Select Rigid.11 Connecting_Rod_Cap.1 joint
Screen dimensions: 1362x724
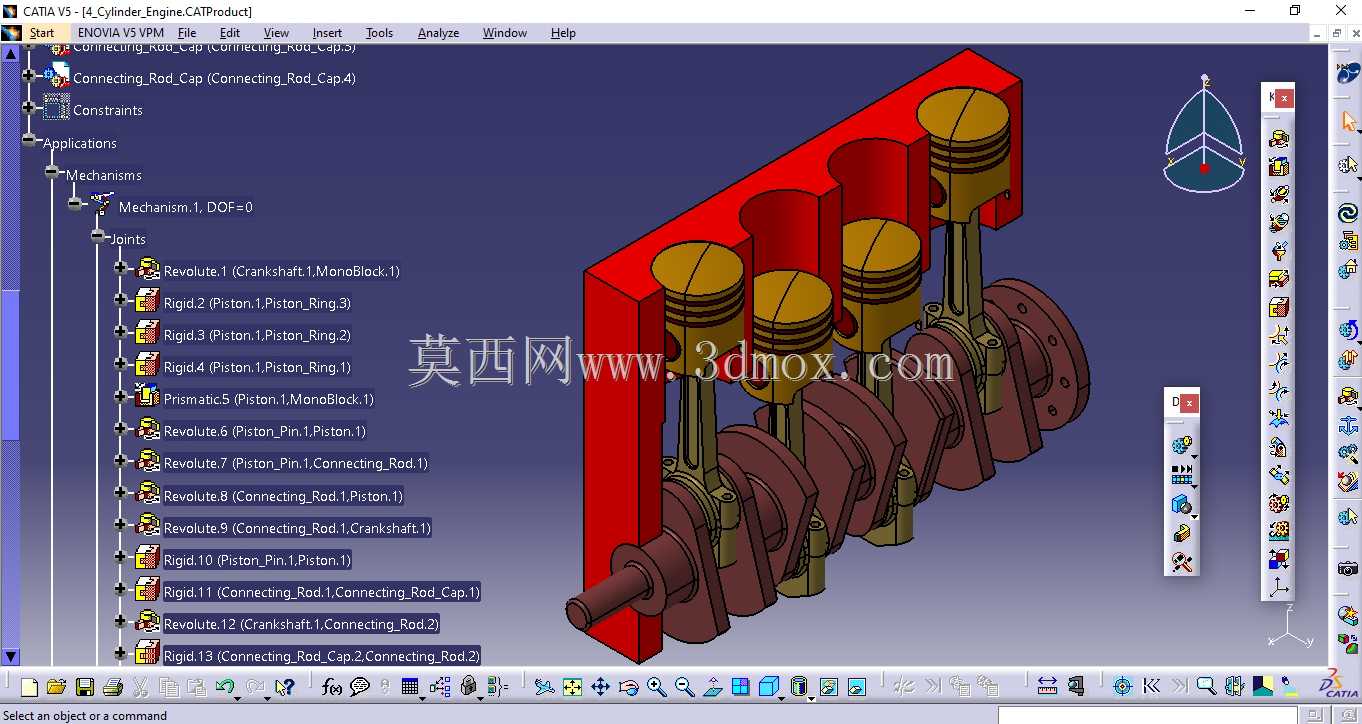(322, 592)
